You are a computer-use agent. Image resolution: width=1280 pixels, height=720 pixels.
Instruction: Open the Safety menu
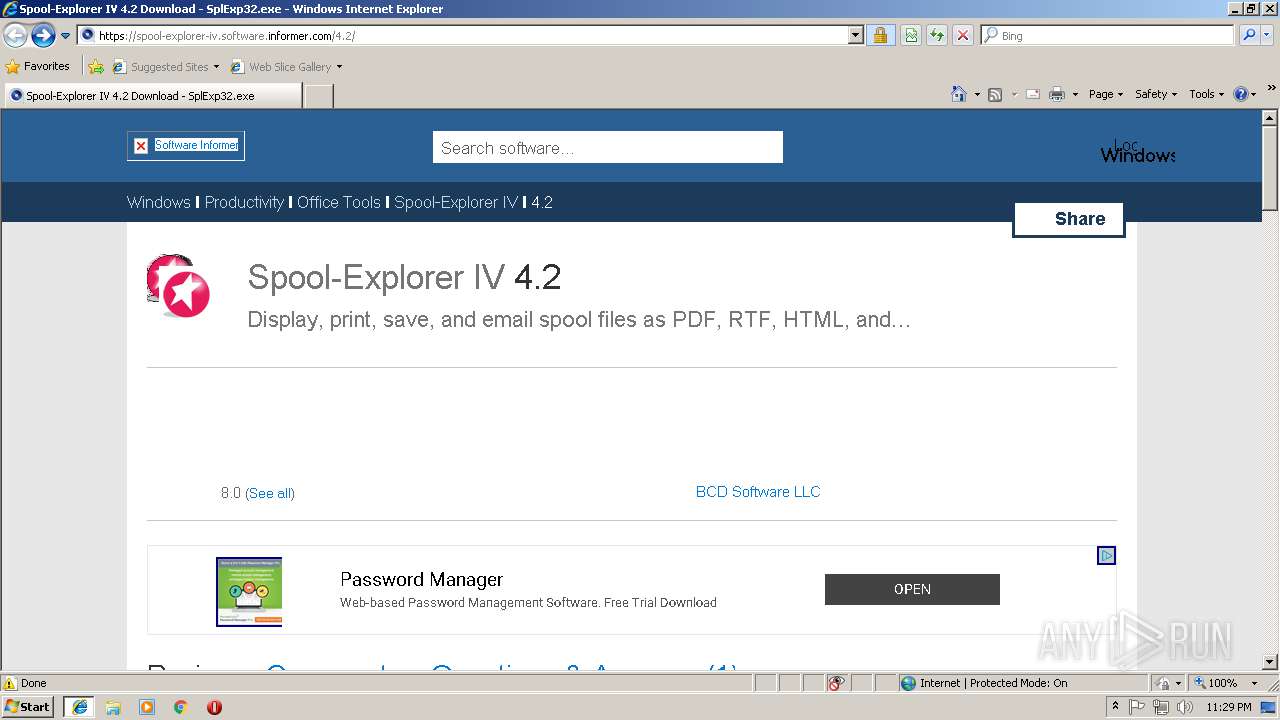1156,94
